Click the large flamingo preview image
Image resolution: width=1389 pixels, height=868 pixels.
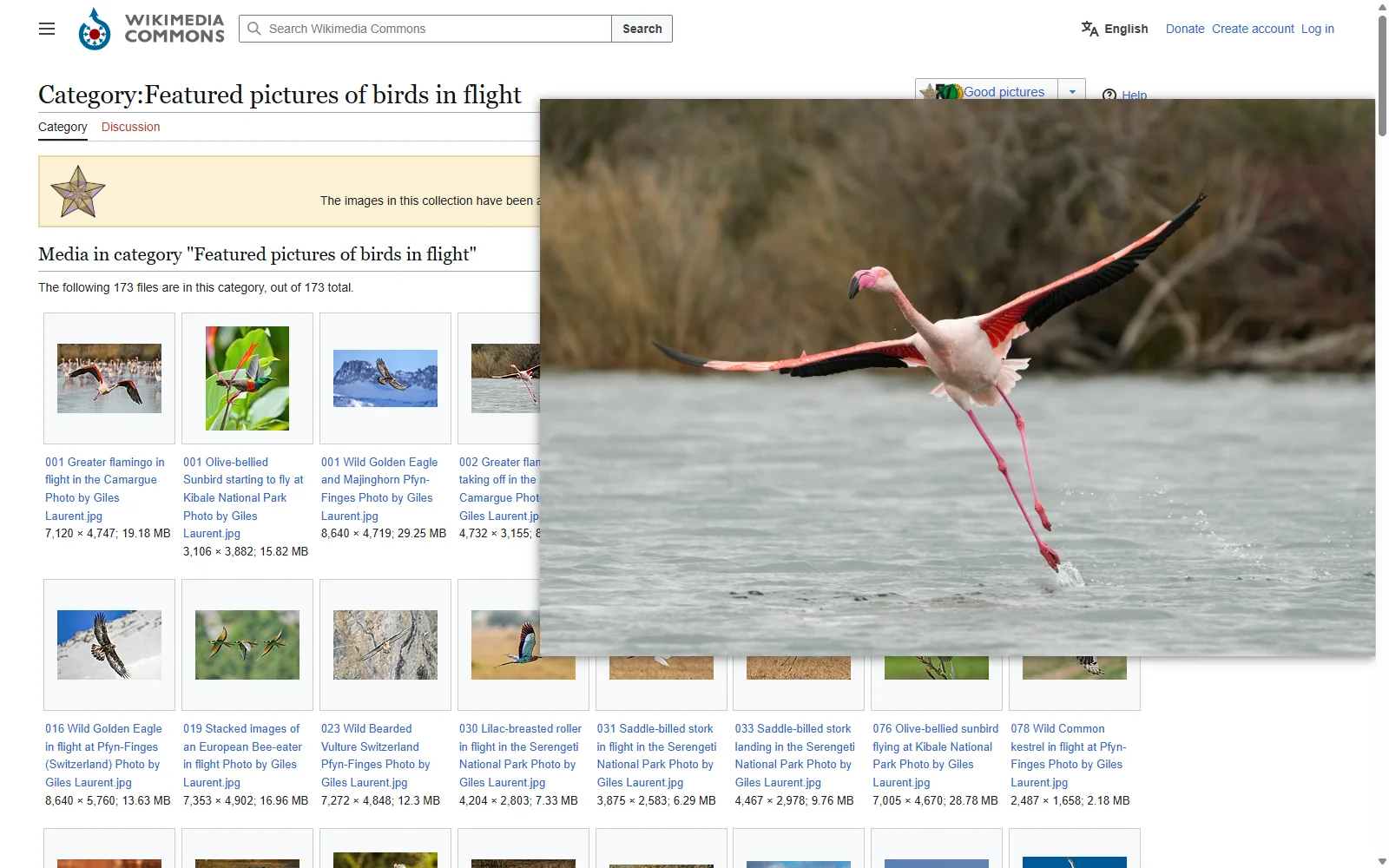pos(958,378)
